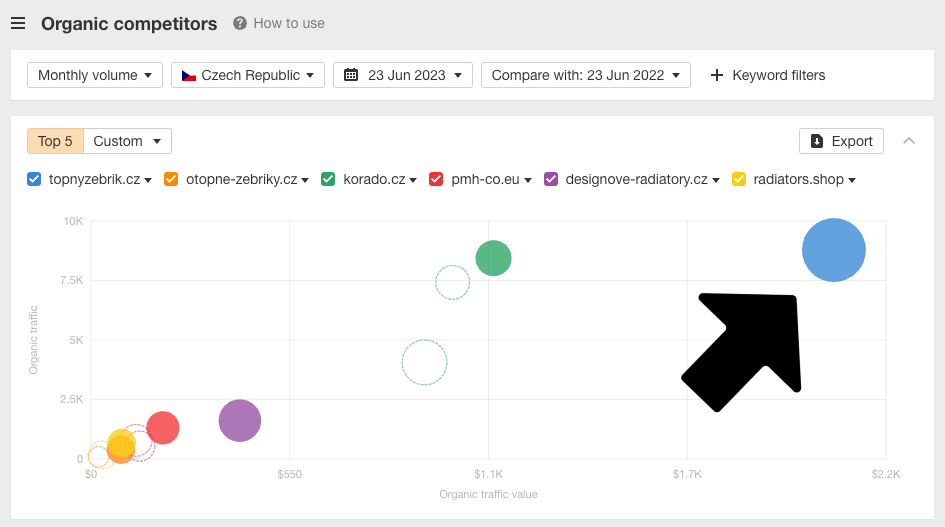Expand the otopne-zebriky.cz domain menu

click(x=305, y=180)
